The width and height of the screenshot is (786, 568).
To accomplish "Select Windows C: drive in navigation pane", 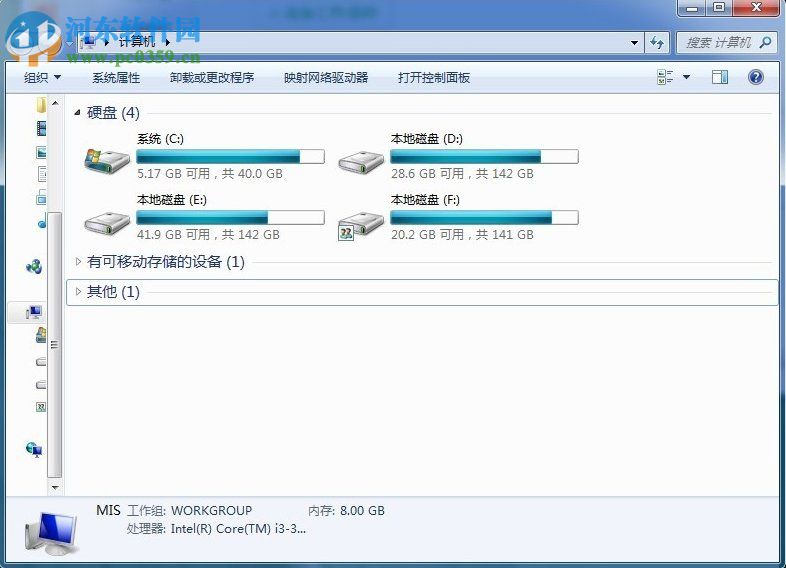I will click(x=42, y=334).
